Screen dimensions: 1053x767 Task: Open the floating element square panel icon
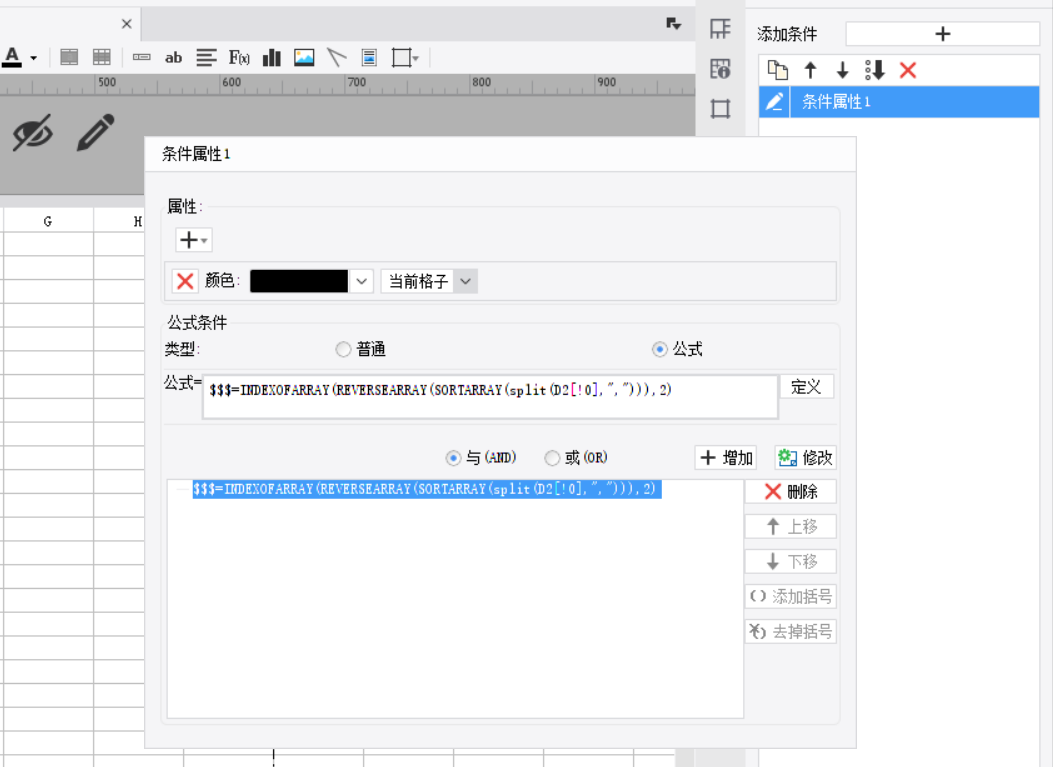pyautogui.click(x=720, y=108)
